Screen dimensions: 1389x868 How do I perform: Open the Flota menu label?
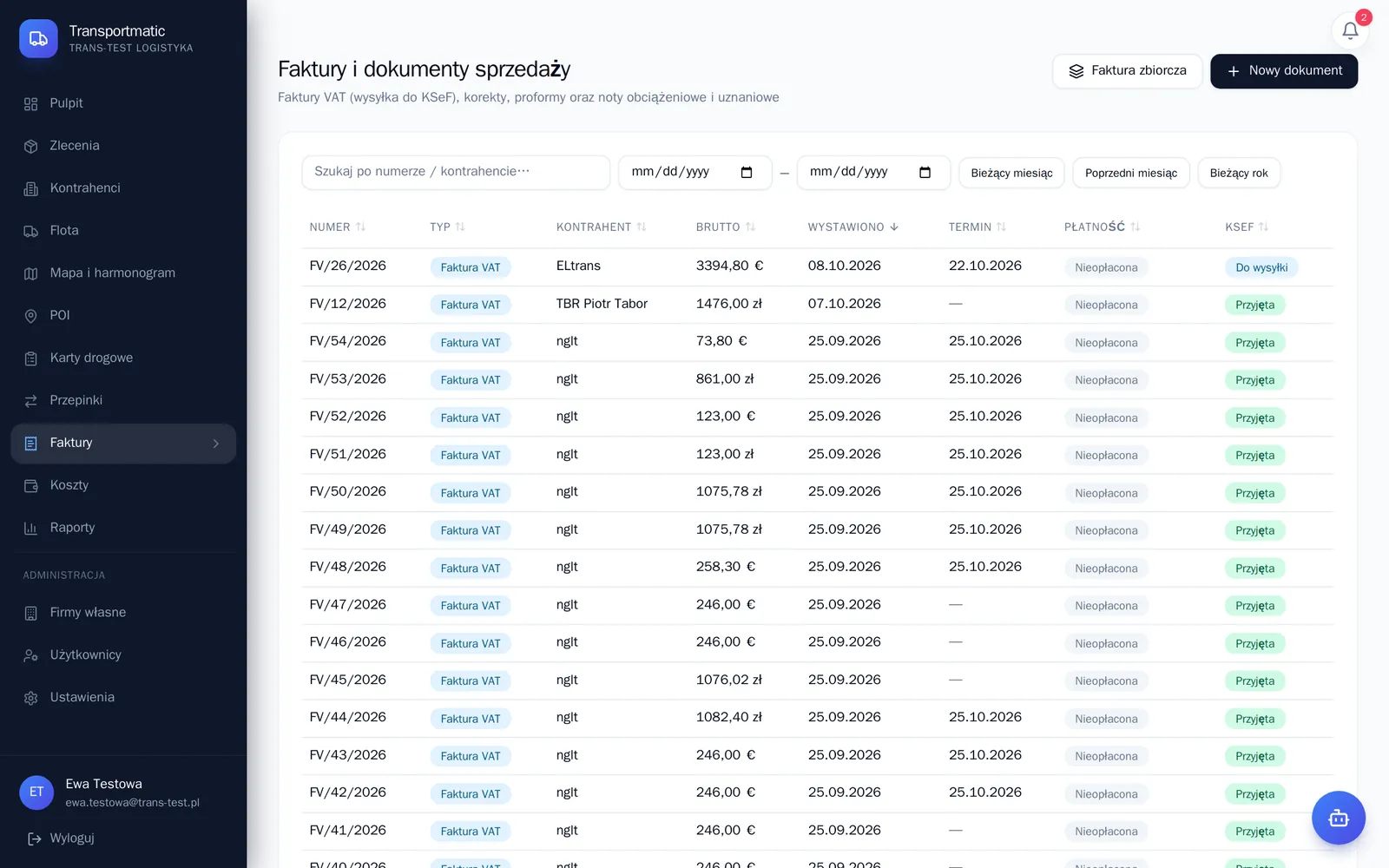64,231
